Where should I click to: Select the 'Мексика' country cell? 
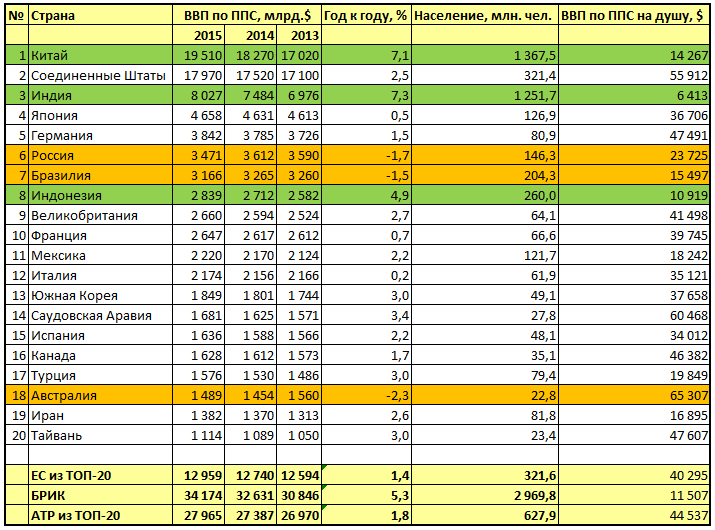point(100,255)
